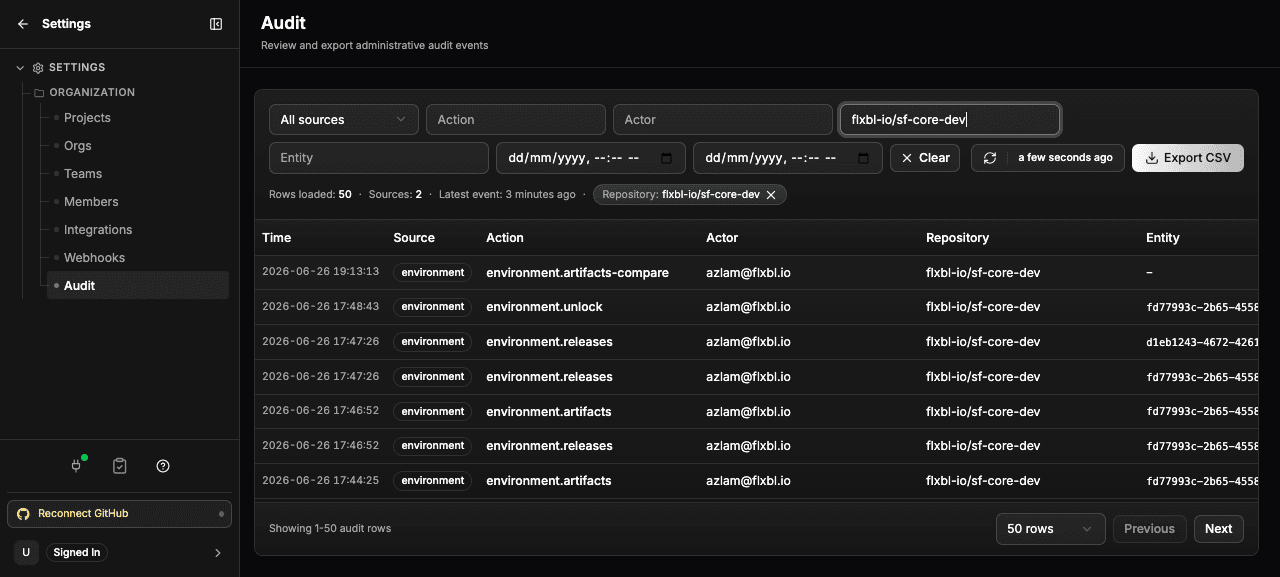This screenshot has width=1280, height=577.
Task: Click the Actor column header
Action: (x=722, y=238)
